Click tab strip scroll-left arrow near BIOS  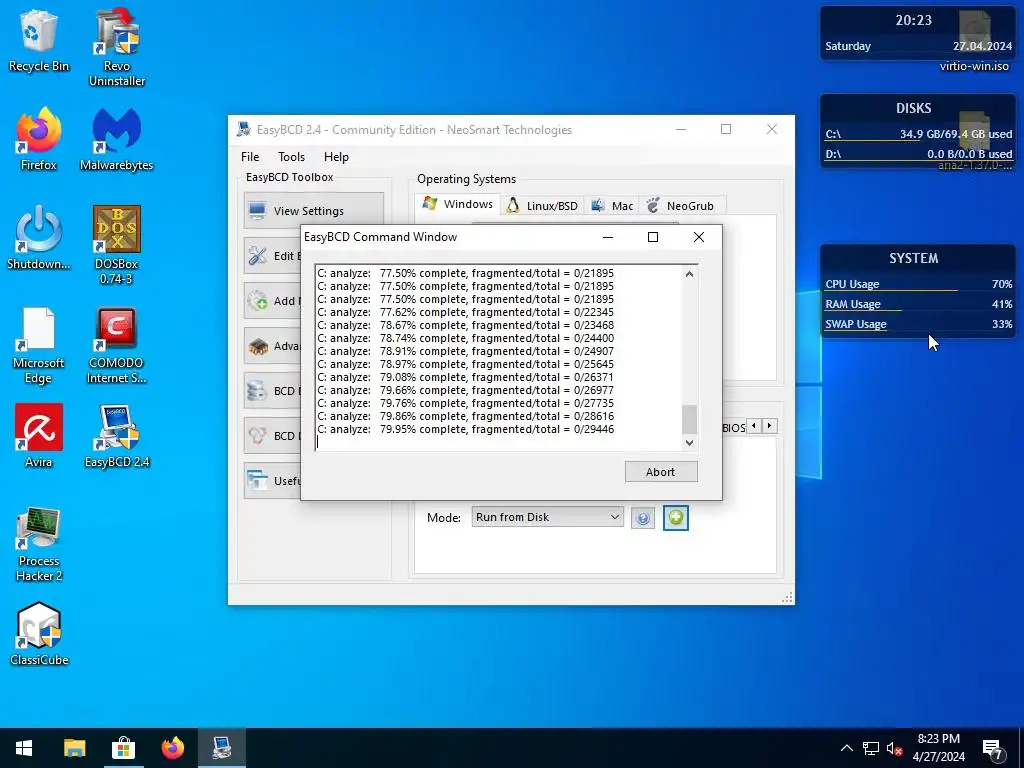pyautogui.click(x=754, y=426)
